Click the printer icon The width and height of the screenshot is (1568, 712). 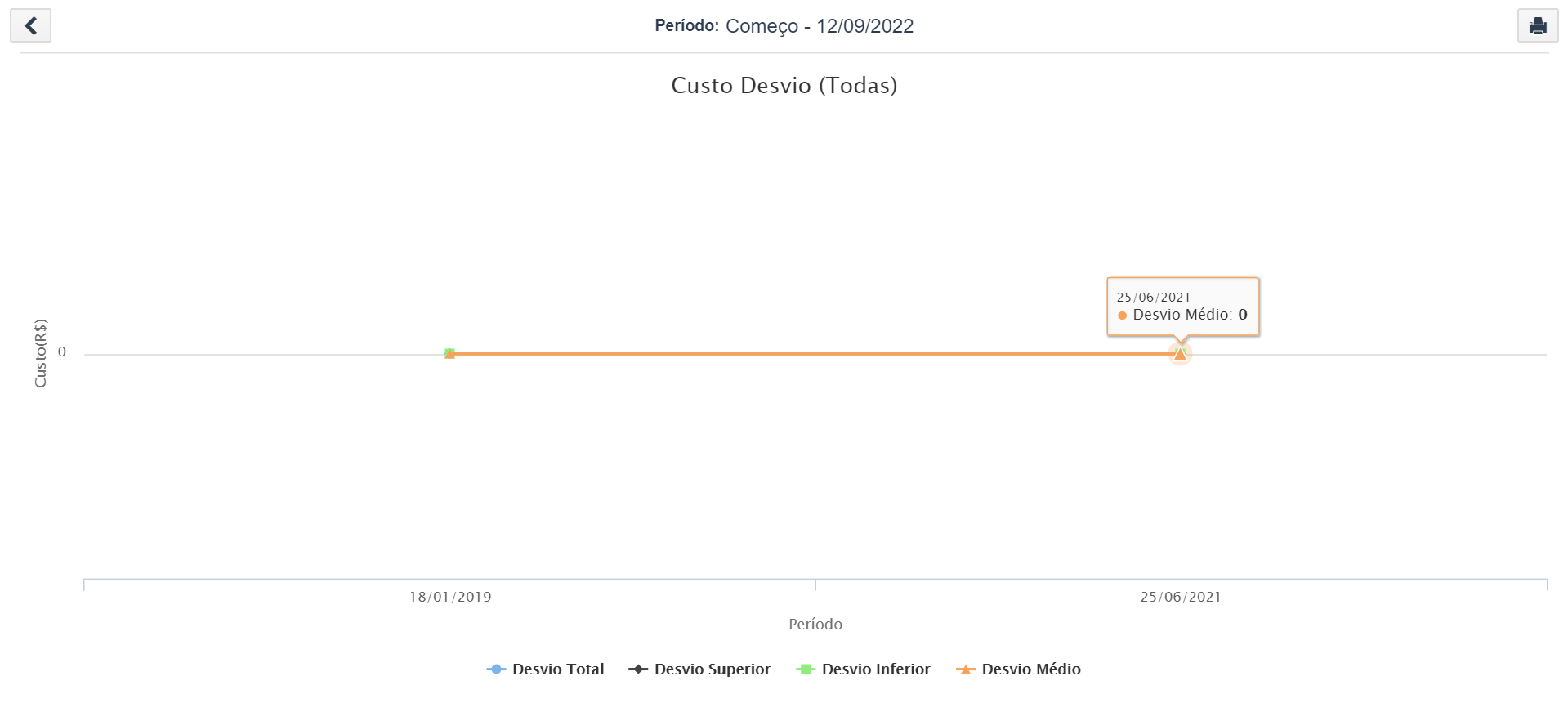[x=1537, y=25]
